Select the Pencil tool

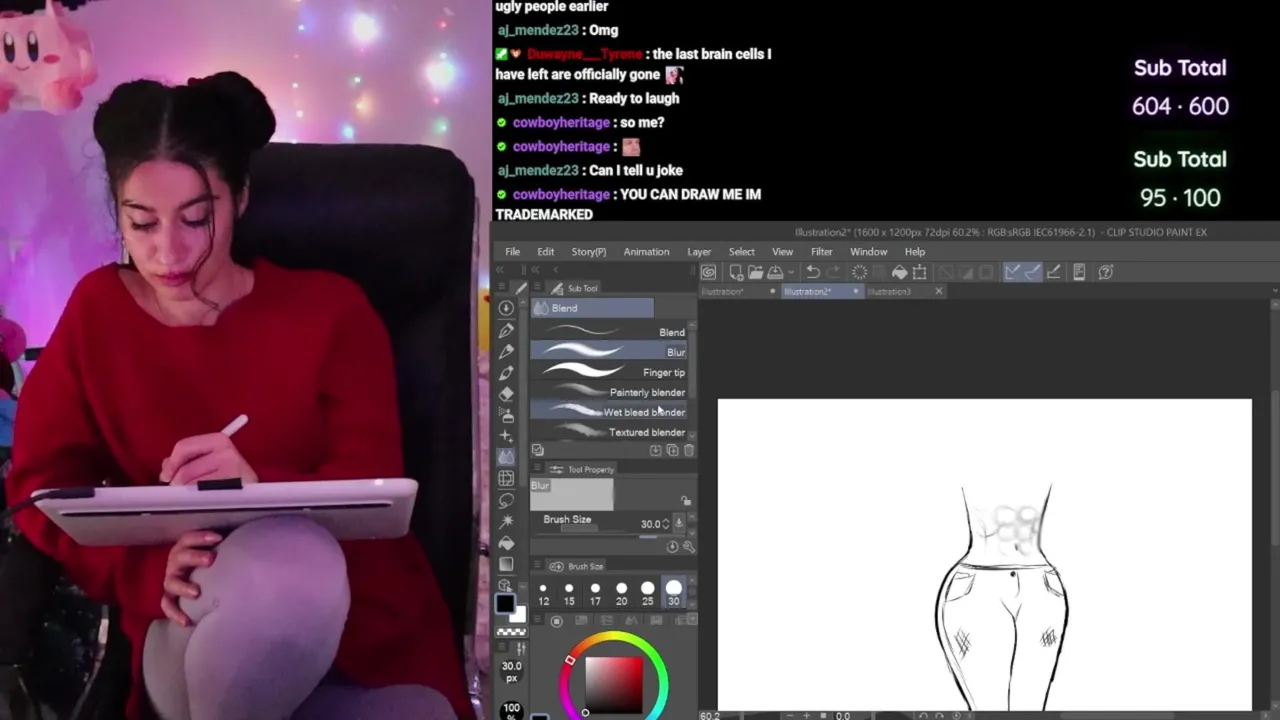click(506, 351)
